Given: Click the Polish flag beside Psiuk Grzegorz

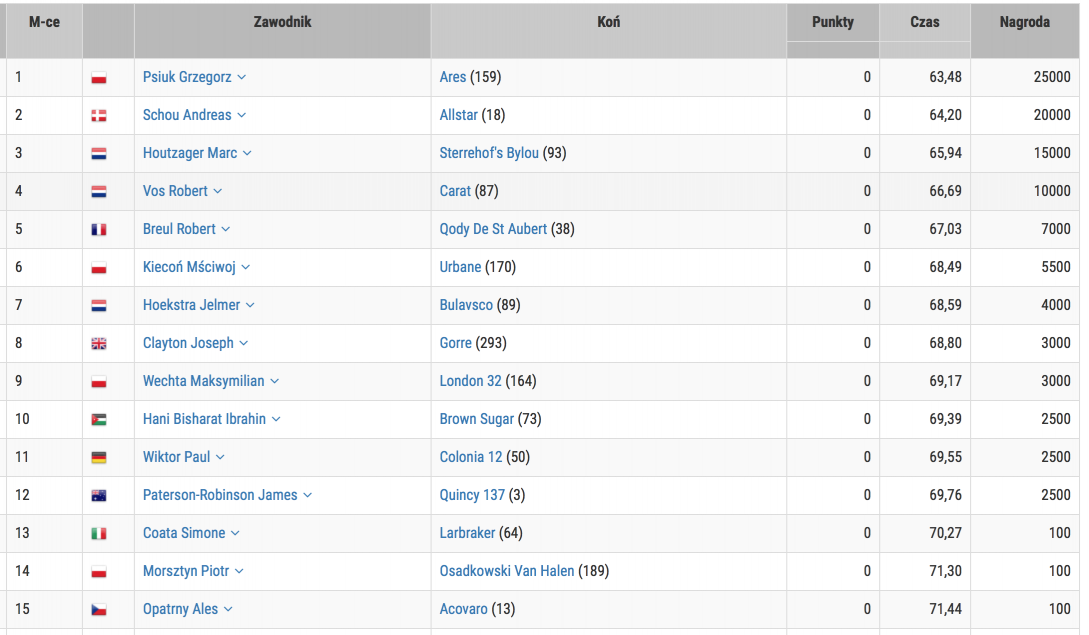Looking at the screenshot, I should [99, 78].
